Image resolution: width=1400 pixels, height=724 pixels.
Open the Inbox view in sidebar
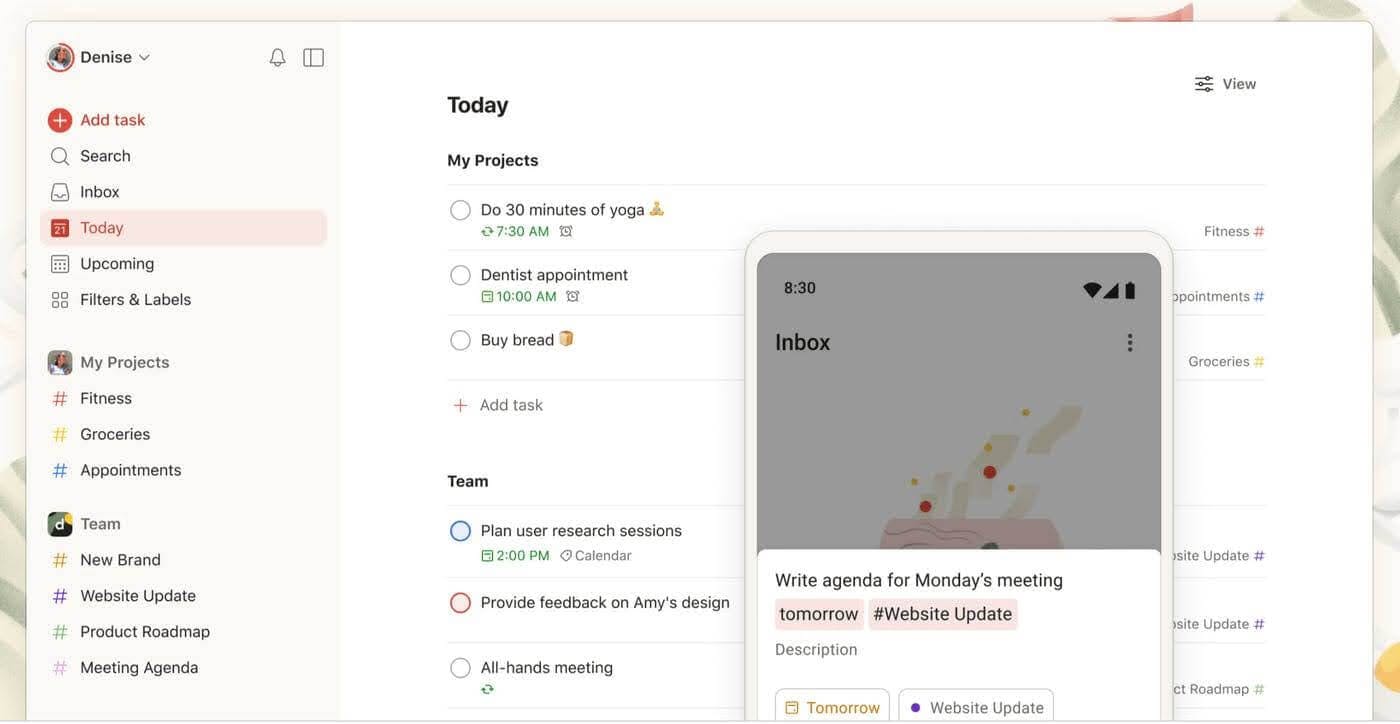99,192
